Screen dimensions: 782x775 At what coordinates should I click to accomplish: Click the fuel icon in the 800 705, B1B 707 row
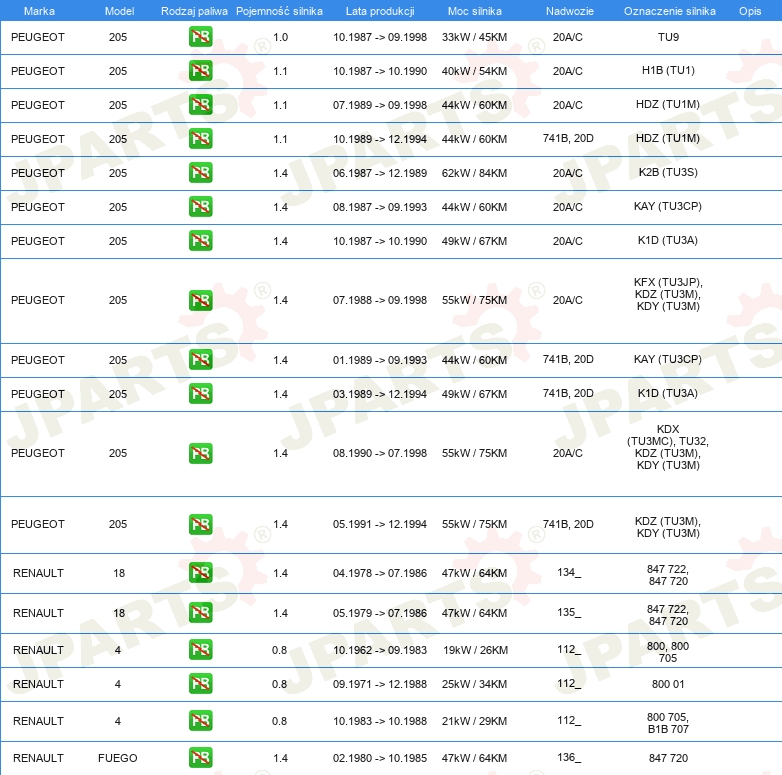(200, 721)
